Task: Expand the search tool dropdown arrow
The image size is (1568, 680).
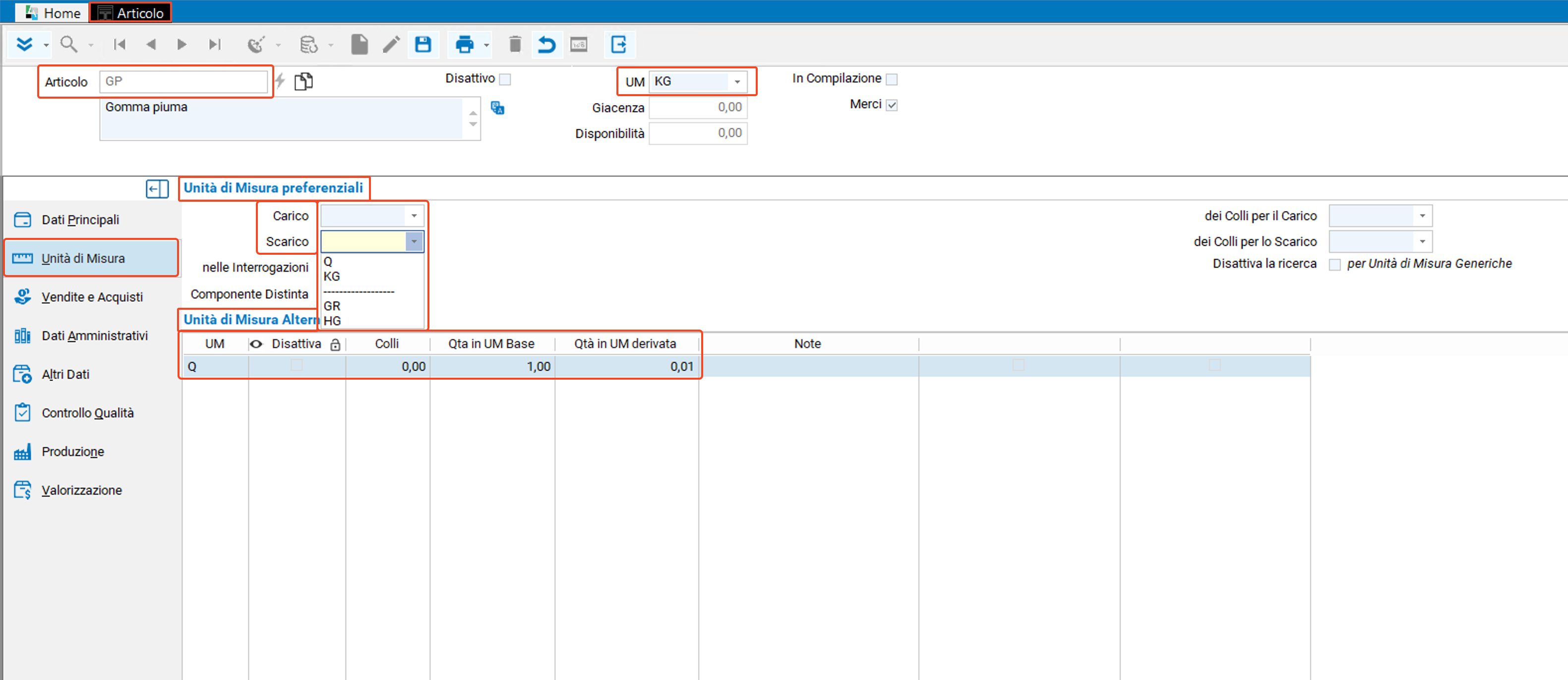Action: tap(91, 45)
